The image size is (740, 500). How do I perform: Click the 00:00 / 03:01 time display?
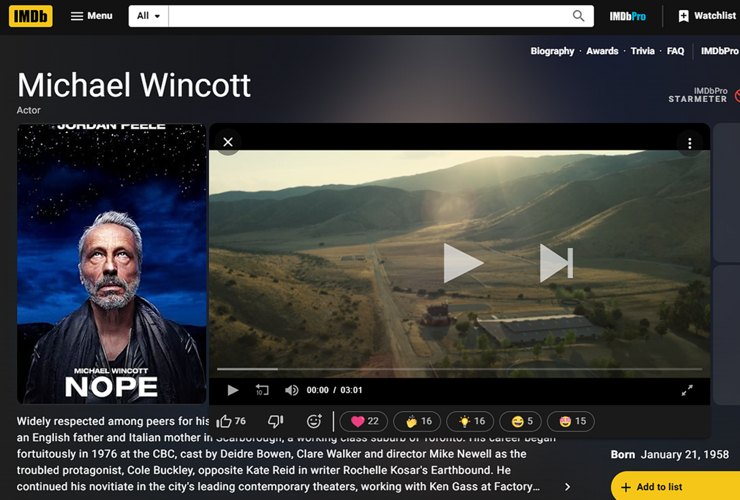point(334,390)
